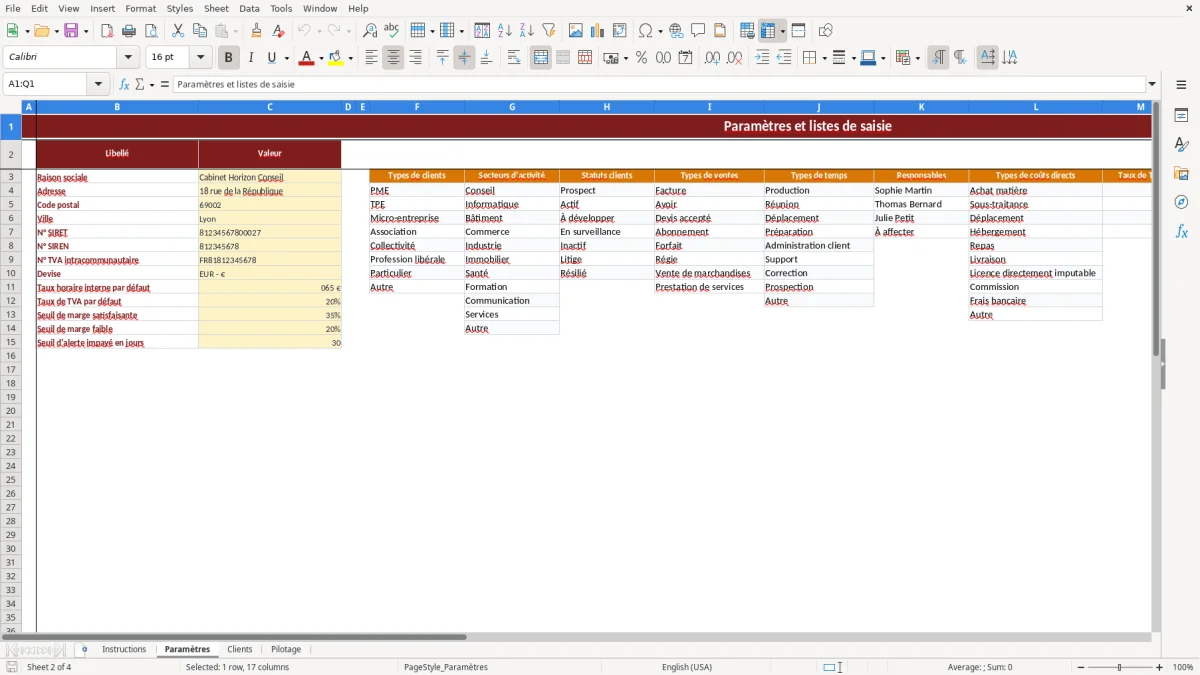
Task: Select column header G
Action: 512,106
